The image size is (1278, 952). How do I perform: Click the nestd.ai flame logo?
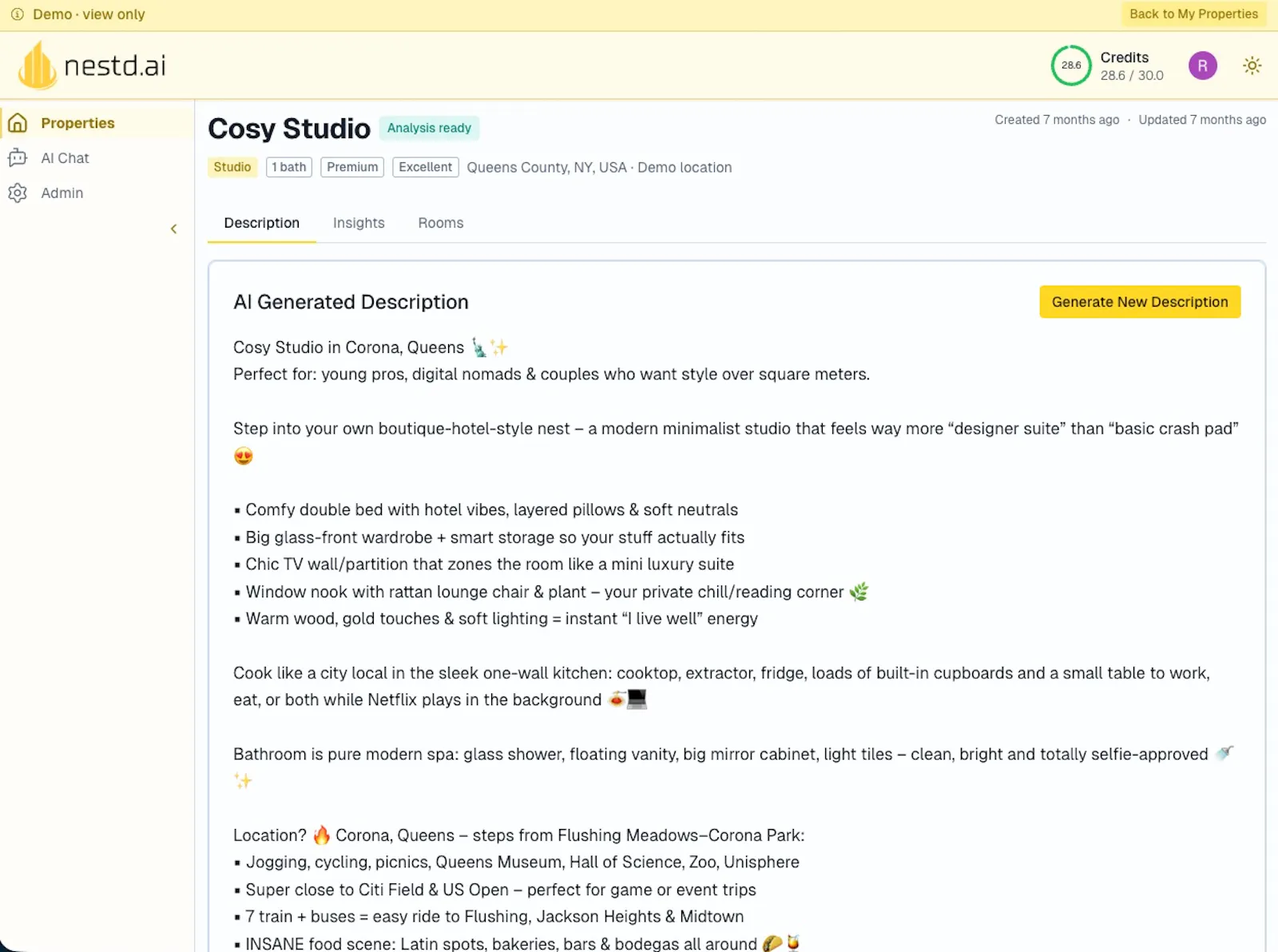pyautogui.click(x=37, y=65)
